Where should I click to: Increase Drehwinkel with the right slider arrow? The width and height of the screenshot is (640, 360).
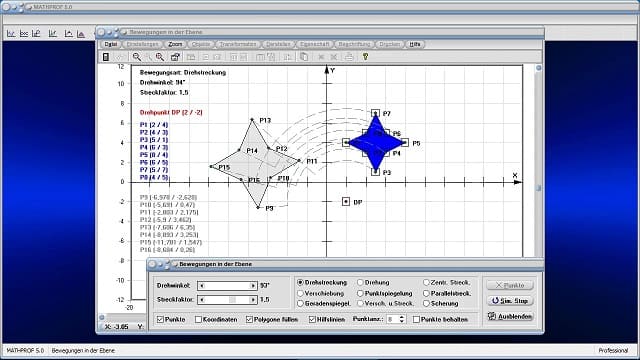coord(253,286)
